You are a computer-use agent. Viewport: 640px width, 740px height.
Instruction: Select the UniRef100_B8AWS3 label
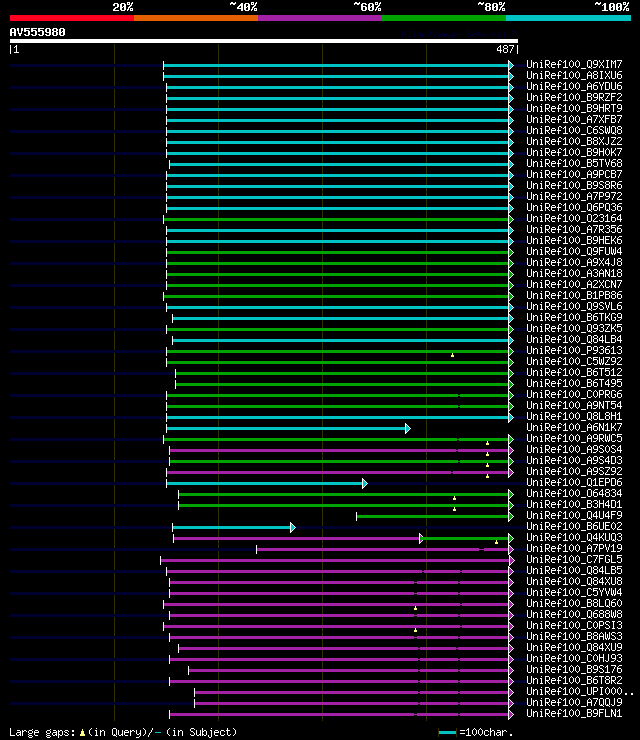pyautogui.click(x=574, y=637)
